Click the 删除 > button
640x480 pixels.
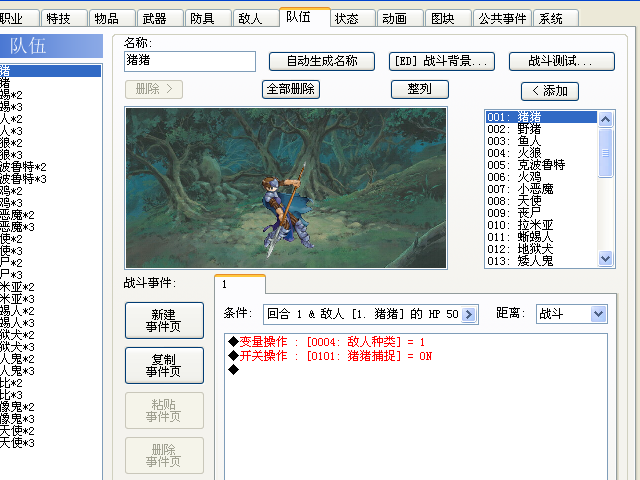tap(154, 89)
